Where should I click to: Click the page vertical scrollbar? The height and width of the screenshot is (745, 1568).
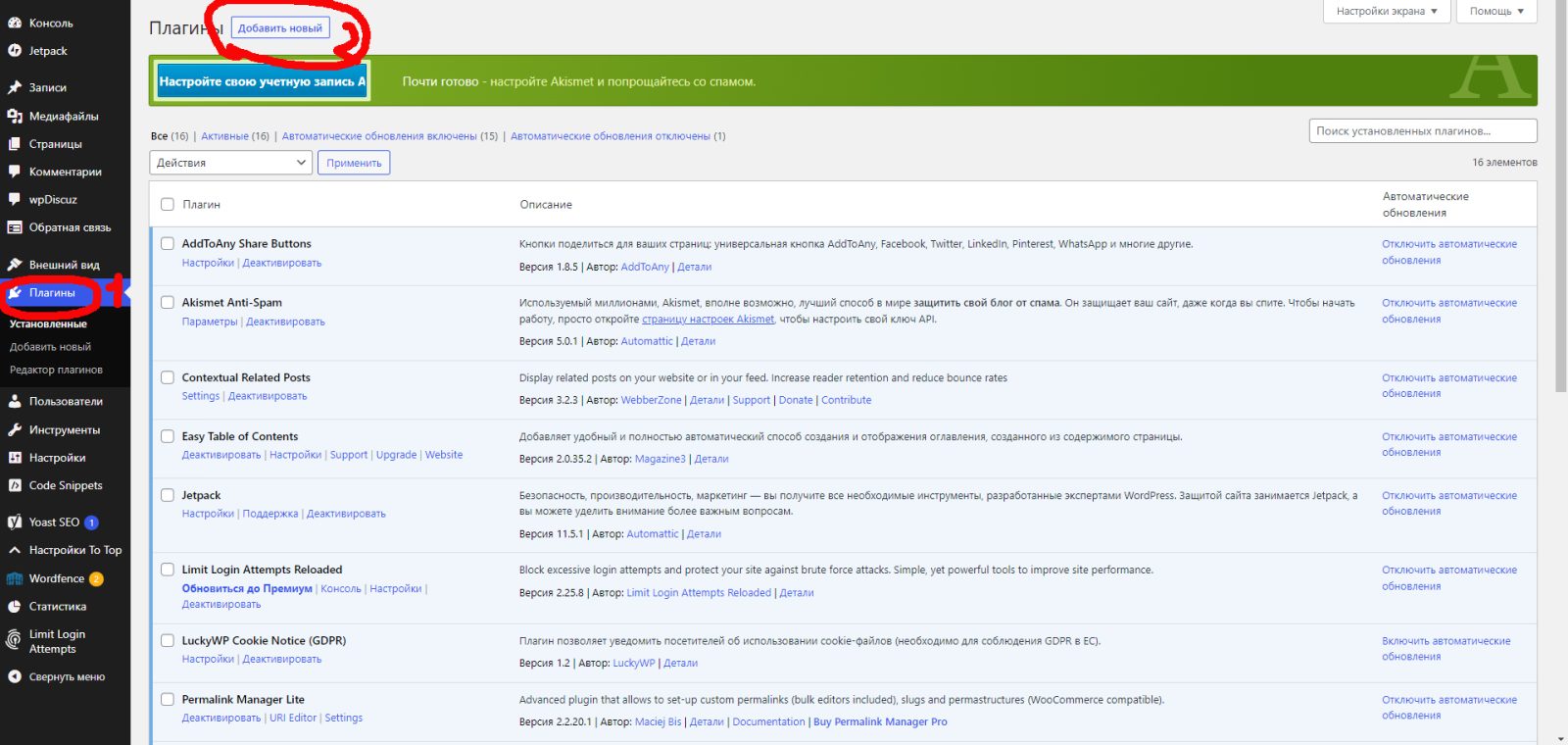click(1560, 196)
